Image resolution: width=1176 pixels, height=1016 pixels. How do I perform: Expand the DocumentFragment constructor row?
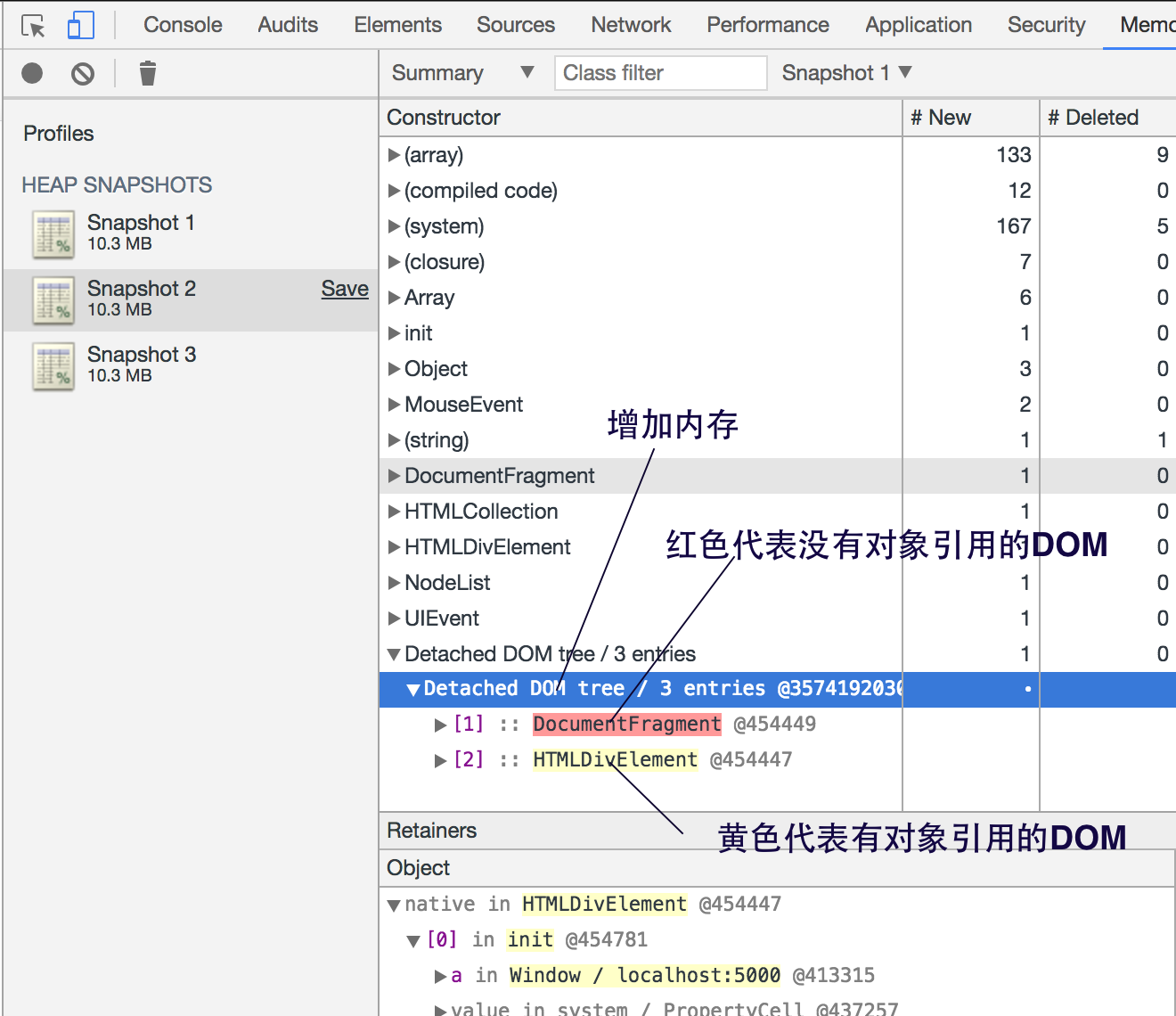(x=394, y=476)
